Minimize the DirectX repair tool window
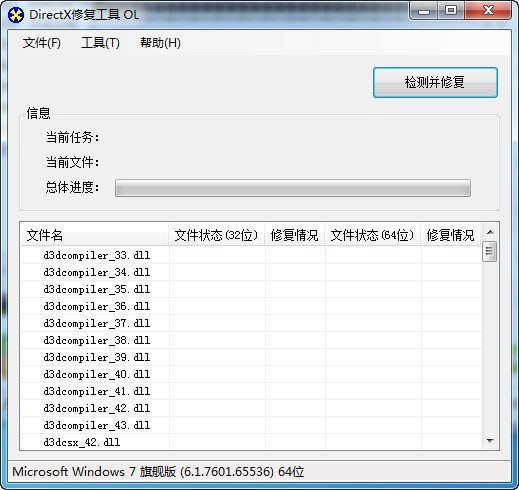The height and width of the screenshot is (490, 519). pyautogui.click(x=424, y=11)
